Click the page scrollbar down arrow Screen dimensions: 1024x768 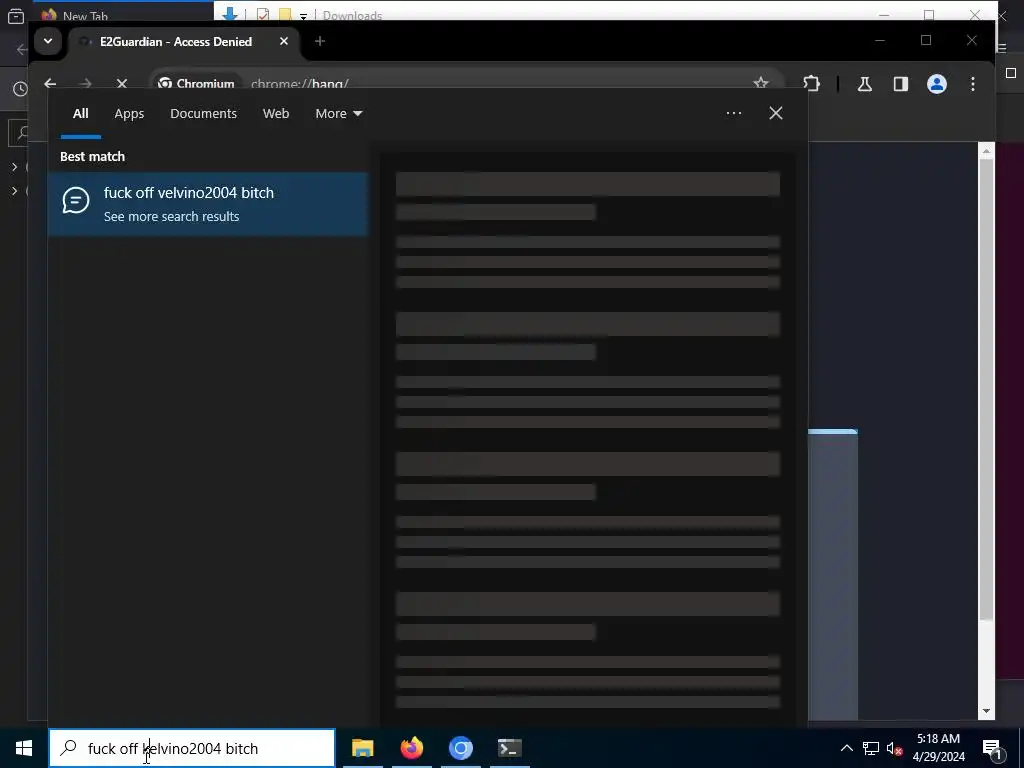(x=986, y=711)
